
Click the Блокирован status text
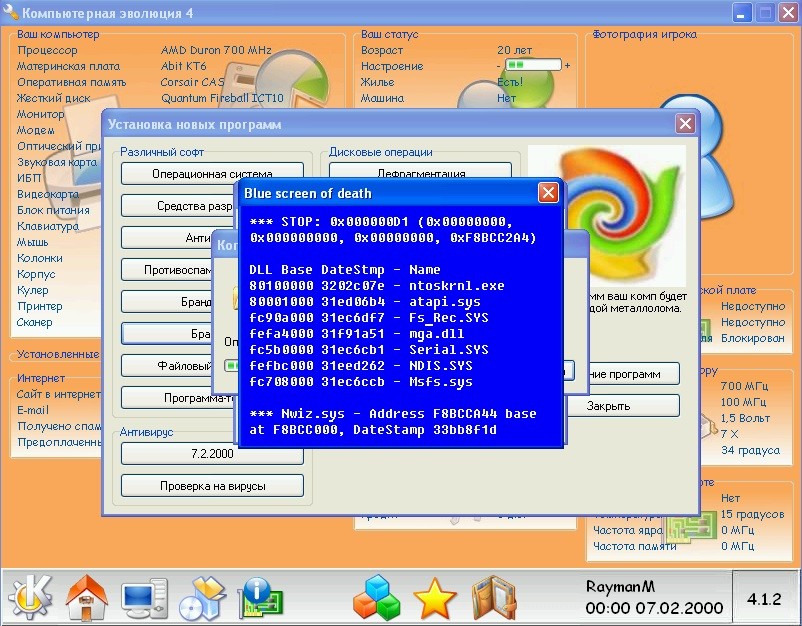point(753,338)
